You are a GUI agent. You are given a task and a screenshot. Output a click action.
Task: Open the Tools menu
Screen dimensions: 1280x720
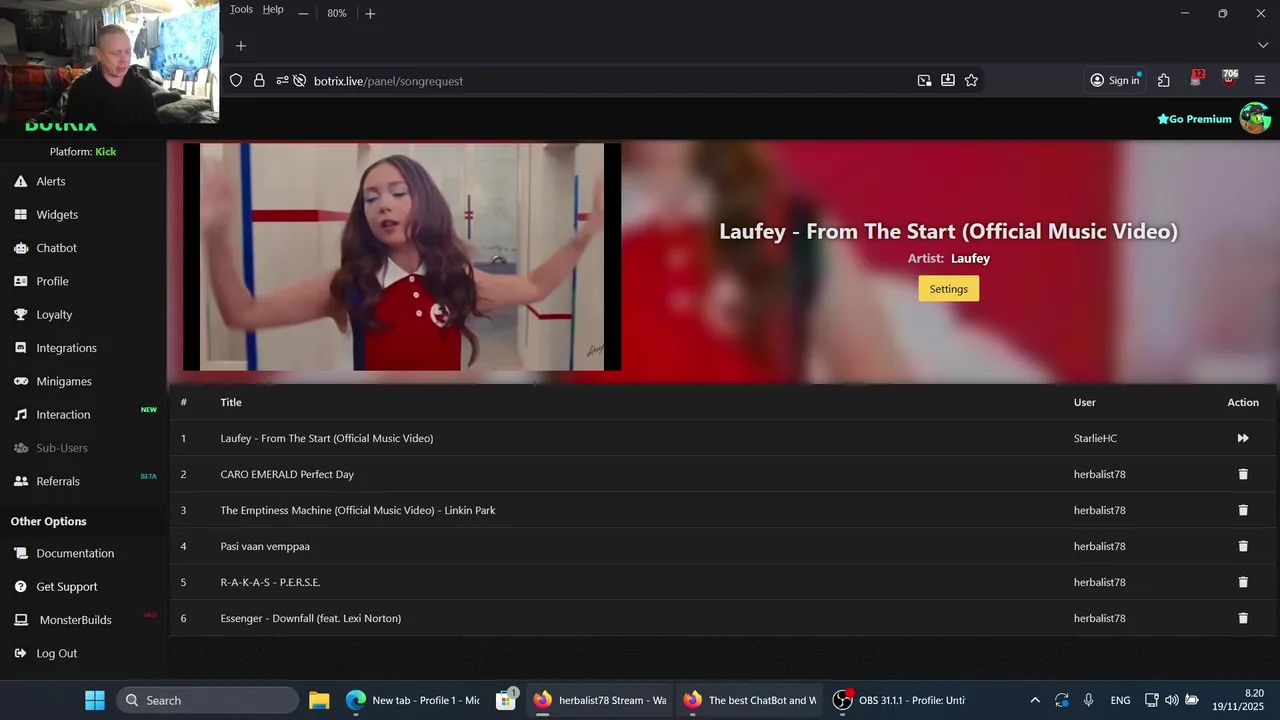241,10
